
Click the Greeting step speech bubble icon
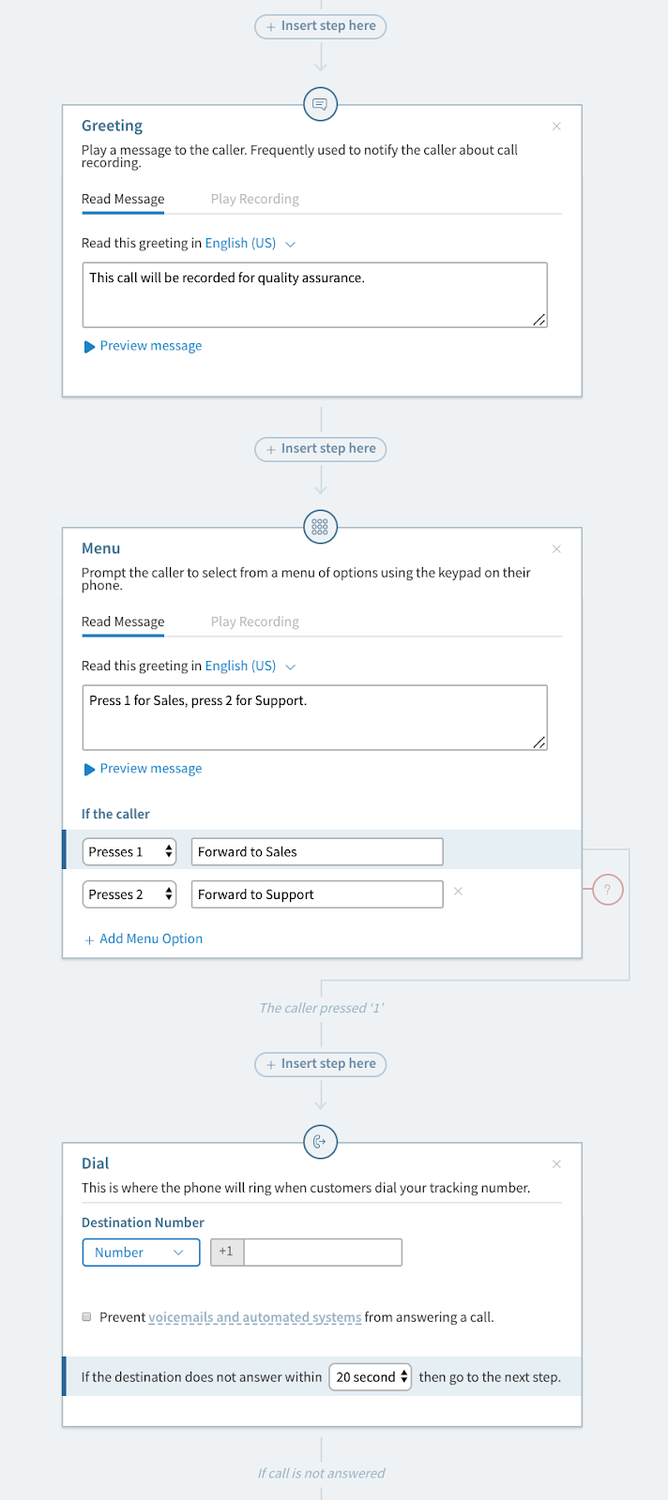pos(320,104)
